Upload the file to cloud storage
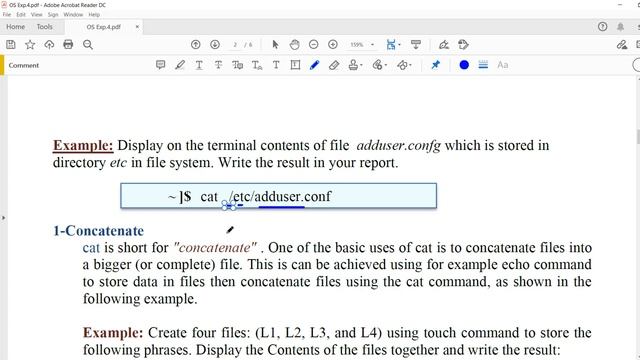Image resolution: width=640 pixels, height=360 pixels. (49, 44)
